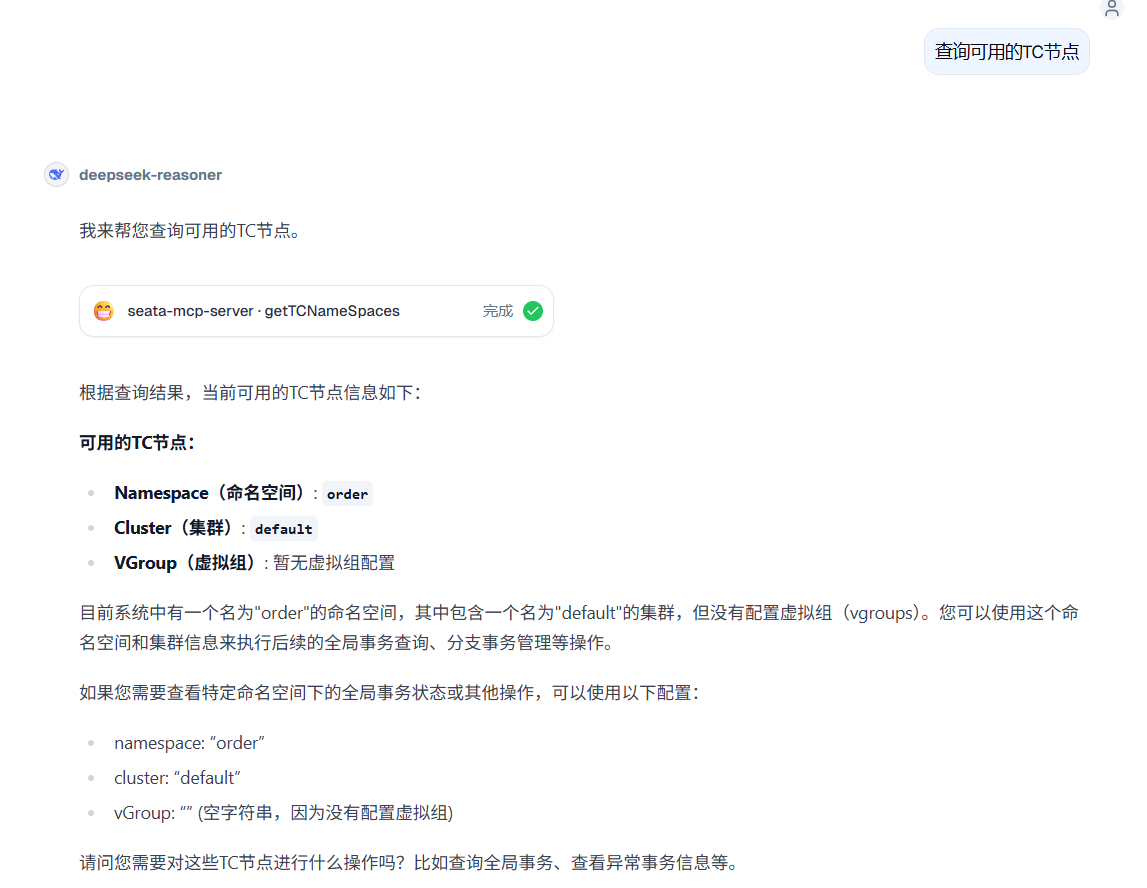Click the sentence starting with 根据查询结果
This screenshot has width=1147, height=888.
250,393
